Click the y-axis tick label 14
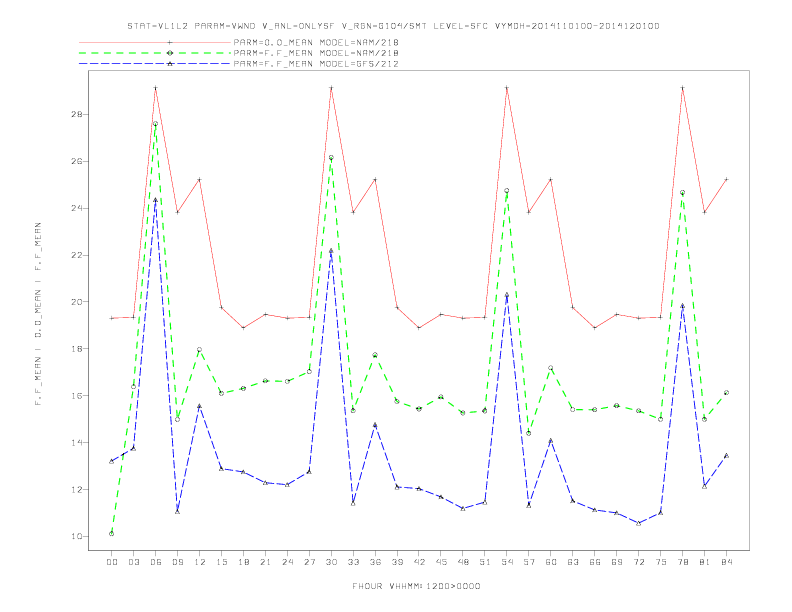The height and width of the screenshot is (612, 792). pyautogui.click(x=77, y=442)
